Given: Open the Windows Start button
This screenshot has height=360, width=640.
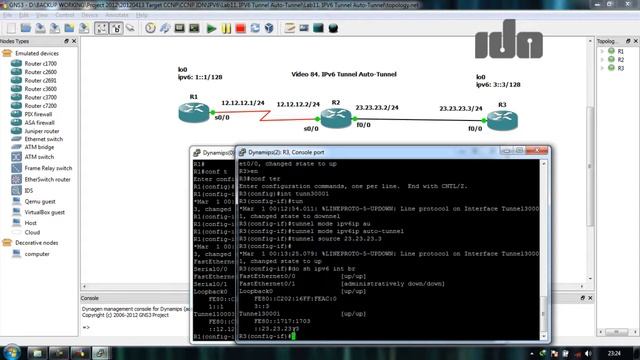Looking at the screenshot, I should 11,352.
